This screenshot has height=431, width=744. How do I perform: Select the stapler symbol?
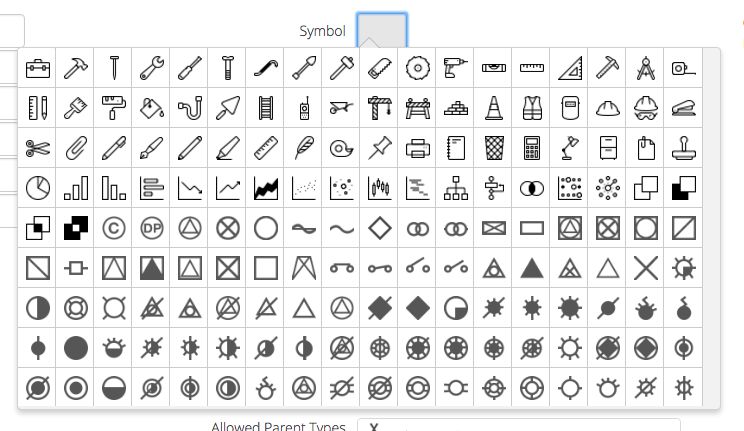click(684, 108)
